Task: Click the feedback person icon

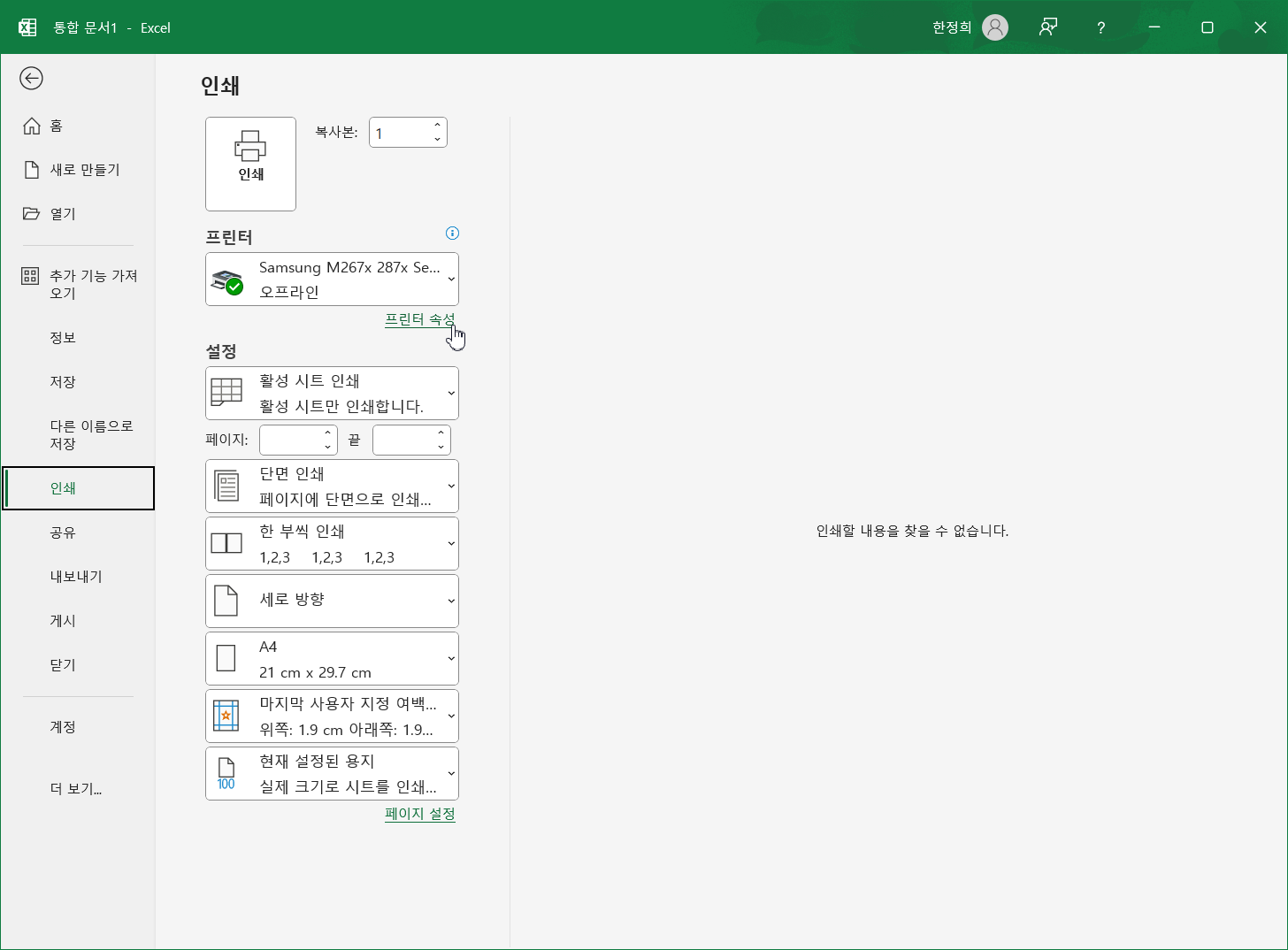Action: (1048, 27)
